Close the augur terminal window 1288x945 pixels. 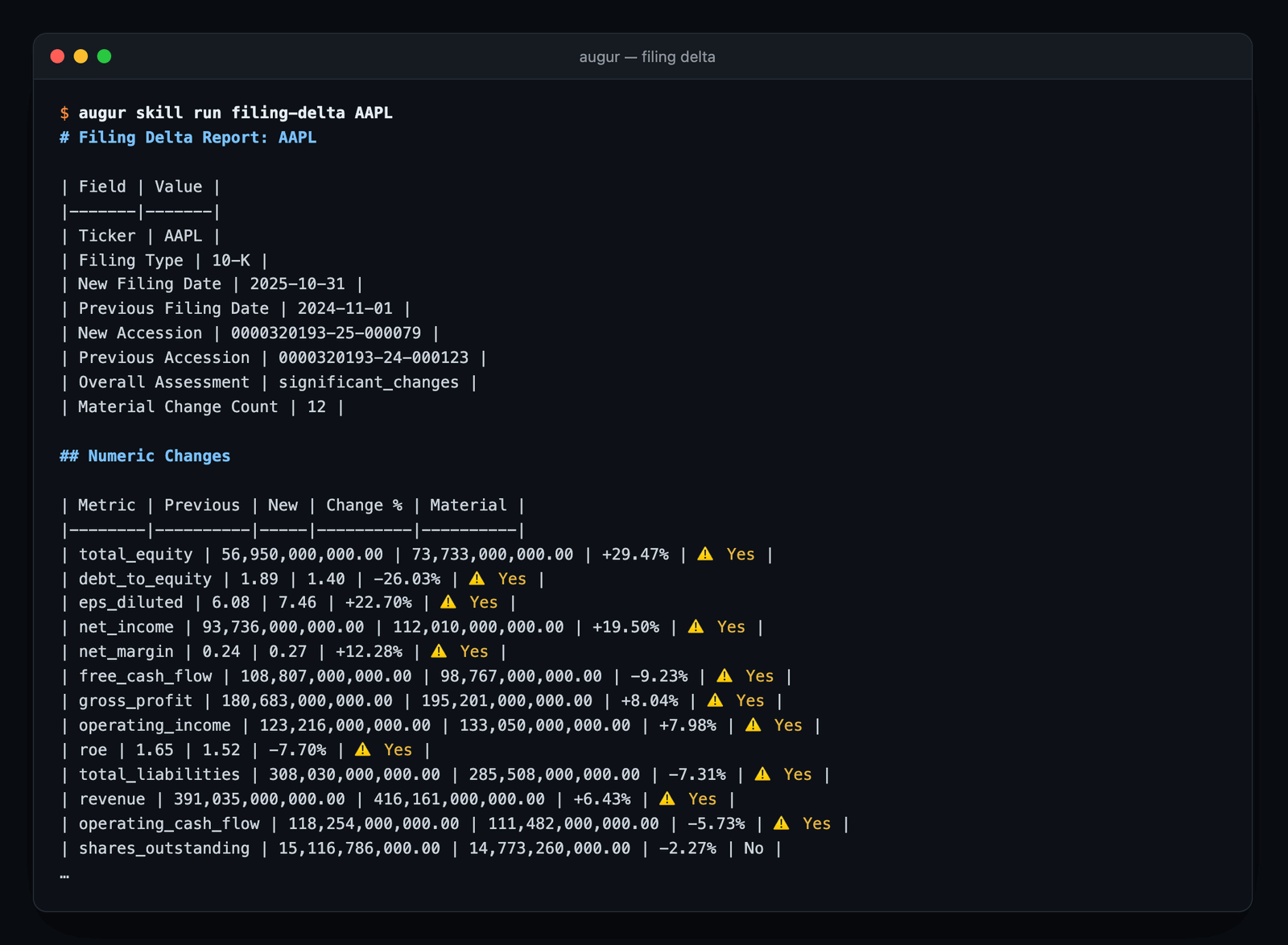click(x=57, y=56)
